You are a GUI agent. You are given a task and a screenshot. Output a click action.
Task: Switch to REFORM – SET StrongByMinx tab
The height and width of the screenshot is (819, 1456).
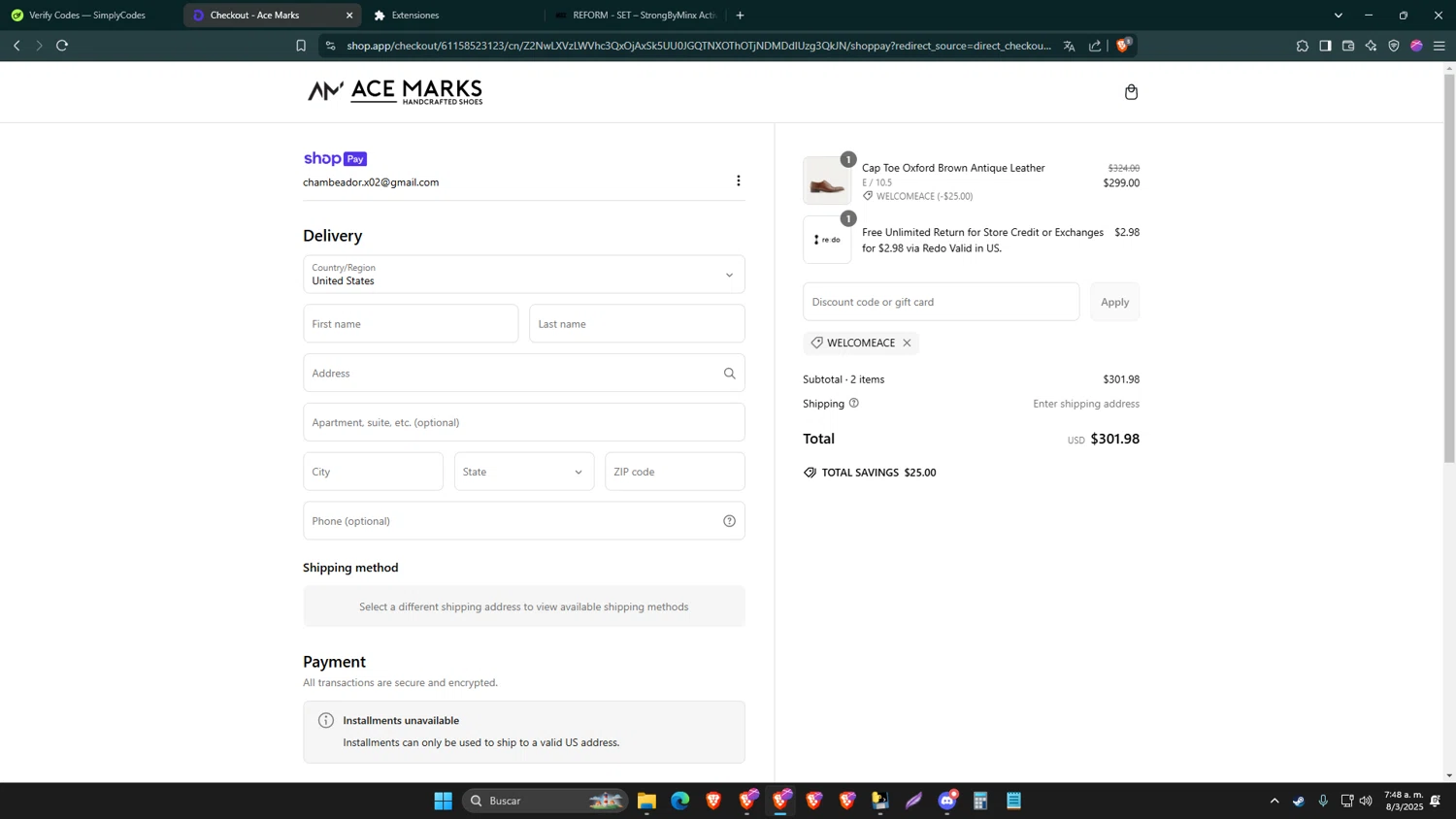(636, 16)
